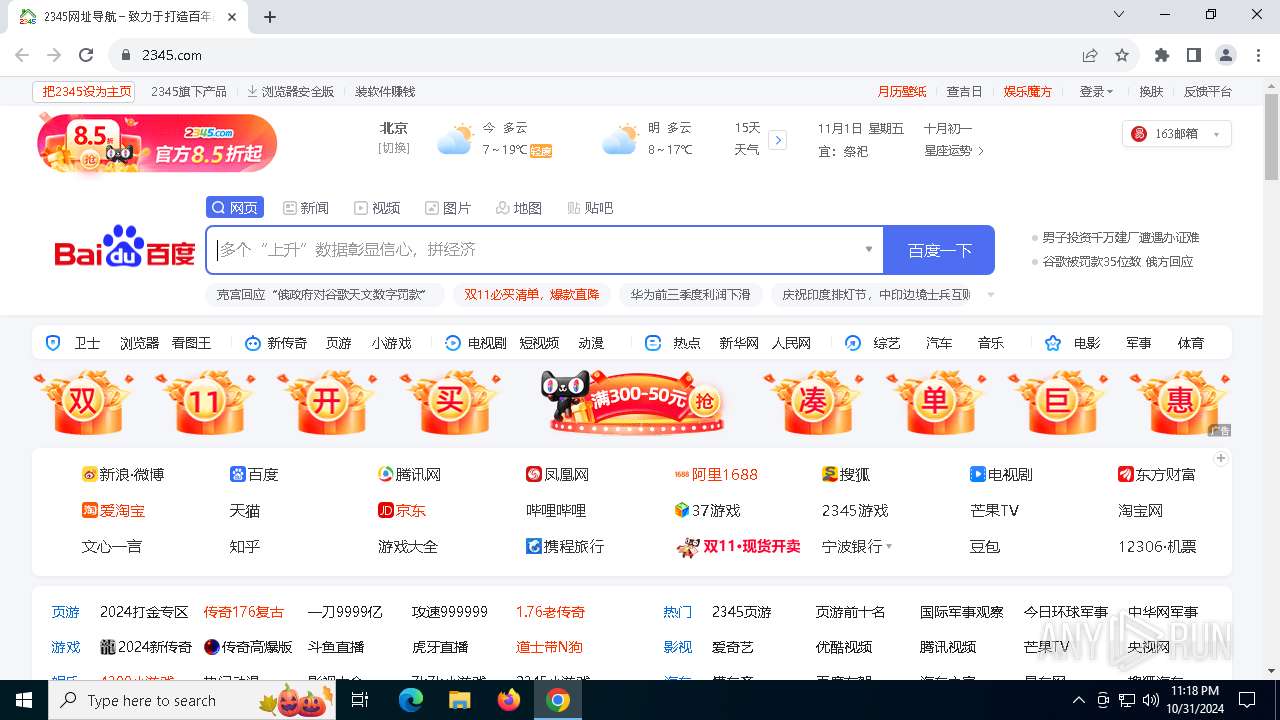Expand the 登录 dropdown
The image size is (1280, 720).
point(1096,91)
